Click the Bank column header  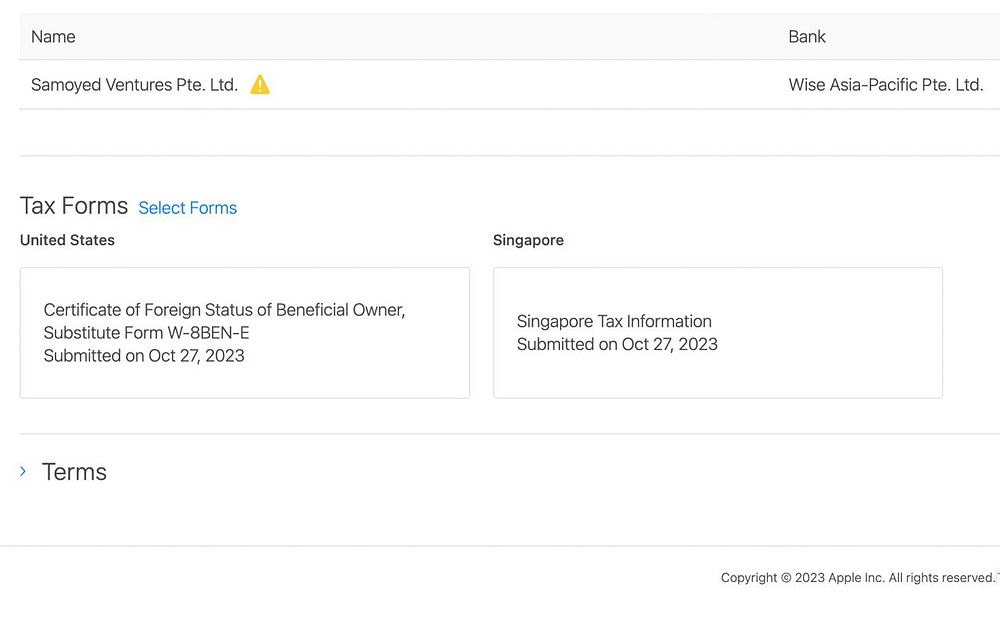point(807,37)
